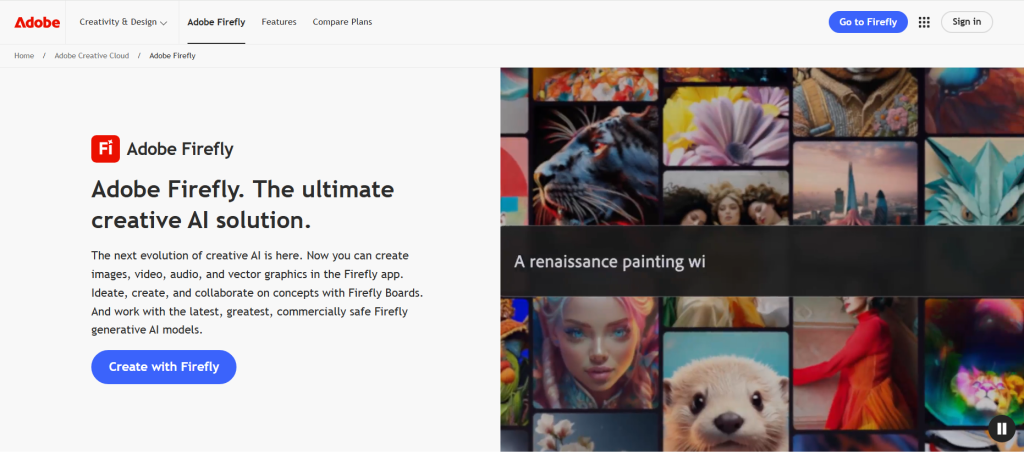Select the Adobe Firefly tab
Image resolution: width=1024 pixels, height=466 pixels.
tap(216, 22)
